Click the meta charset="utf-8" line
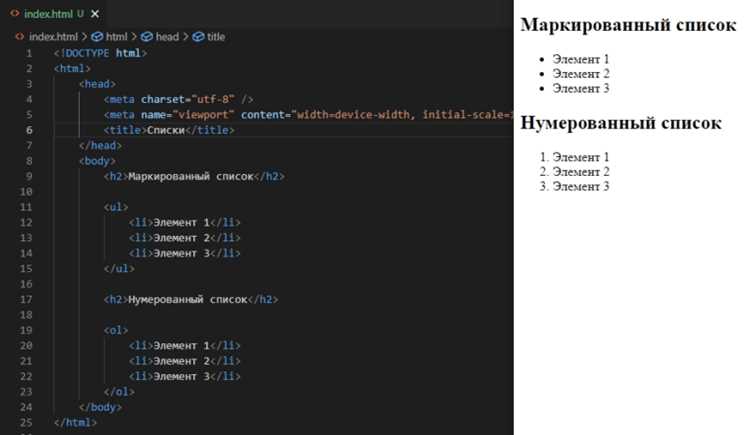The width and height of the screenshot is (750, 435). point(179,100)
